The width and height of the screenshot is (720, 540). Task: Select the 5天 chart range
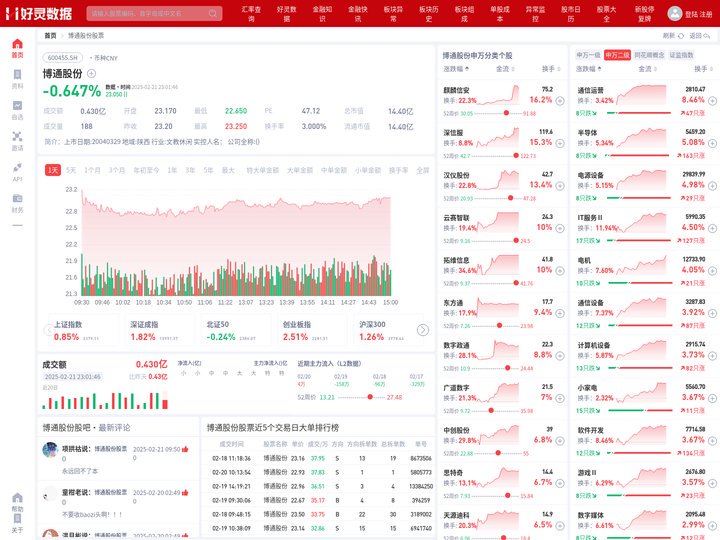[71, 170]
